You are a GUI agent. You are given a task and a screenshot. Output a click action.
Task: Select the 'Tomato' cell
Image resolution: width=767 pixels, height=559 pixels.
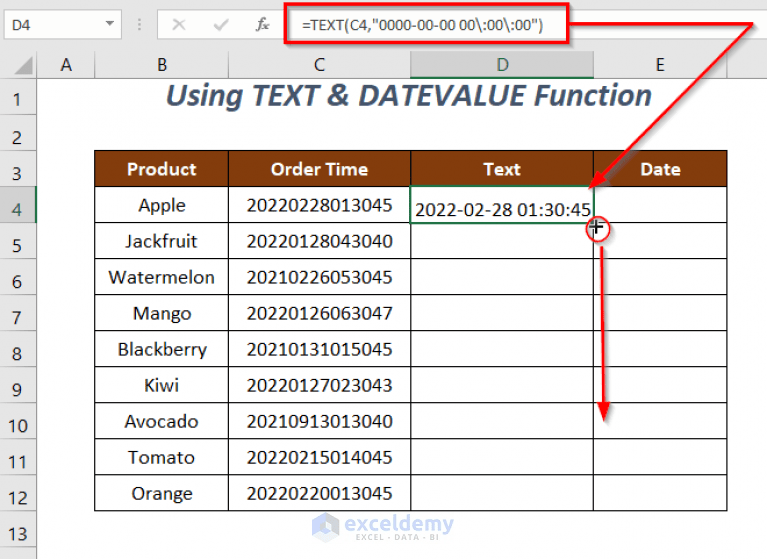[161, 457]
